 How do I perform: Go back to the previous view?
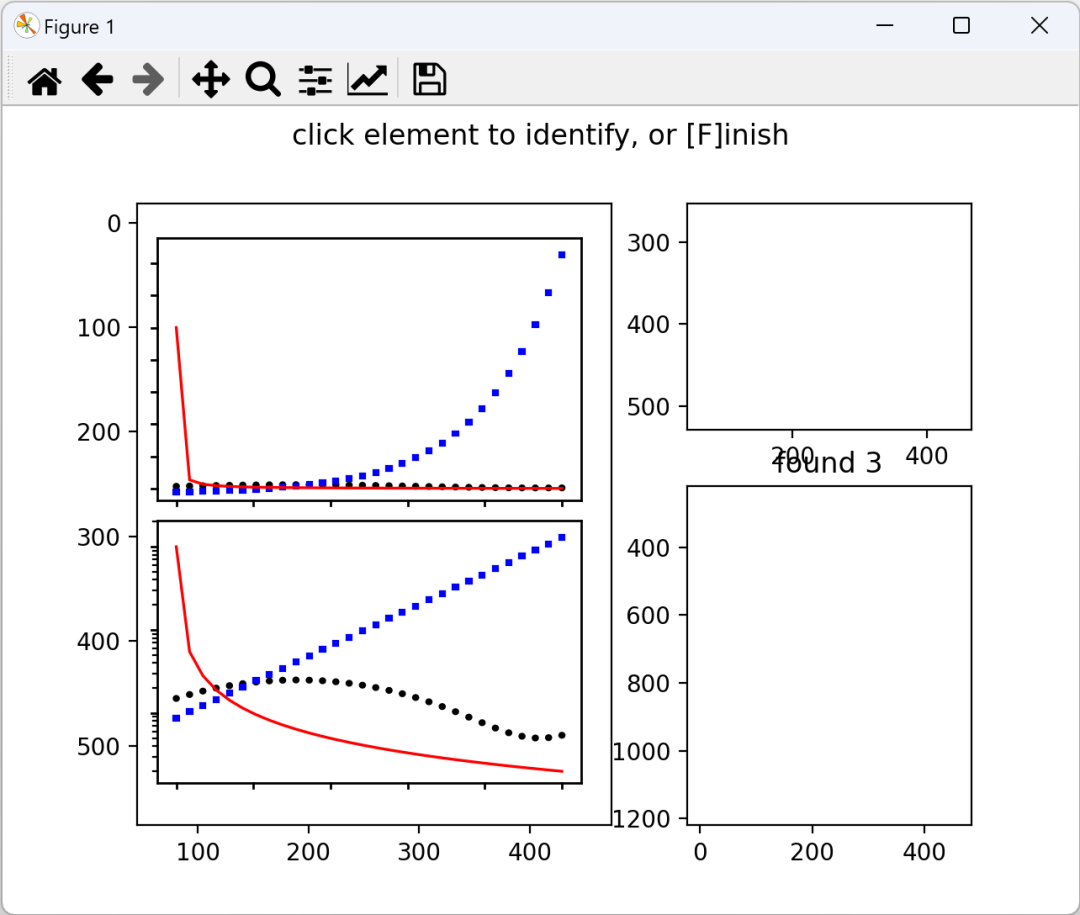(x=97, y=80)
